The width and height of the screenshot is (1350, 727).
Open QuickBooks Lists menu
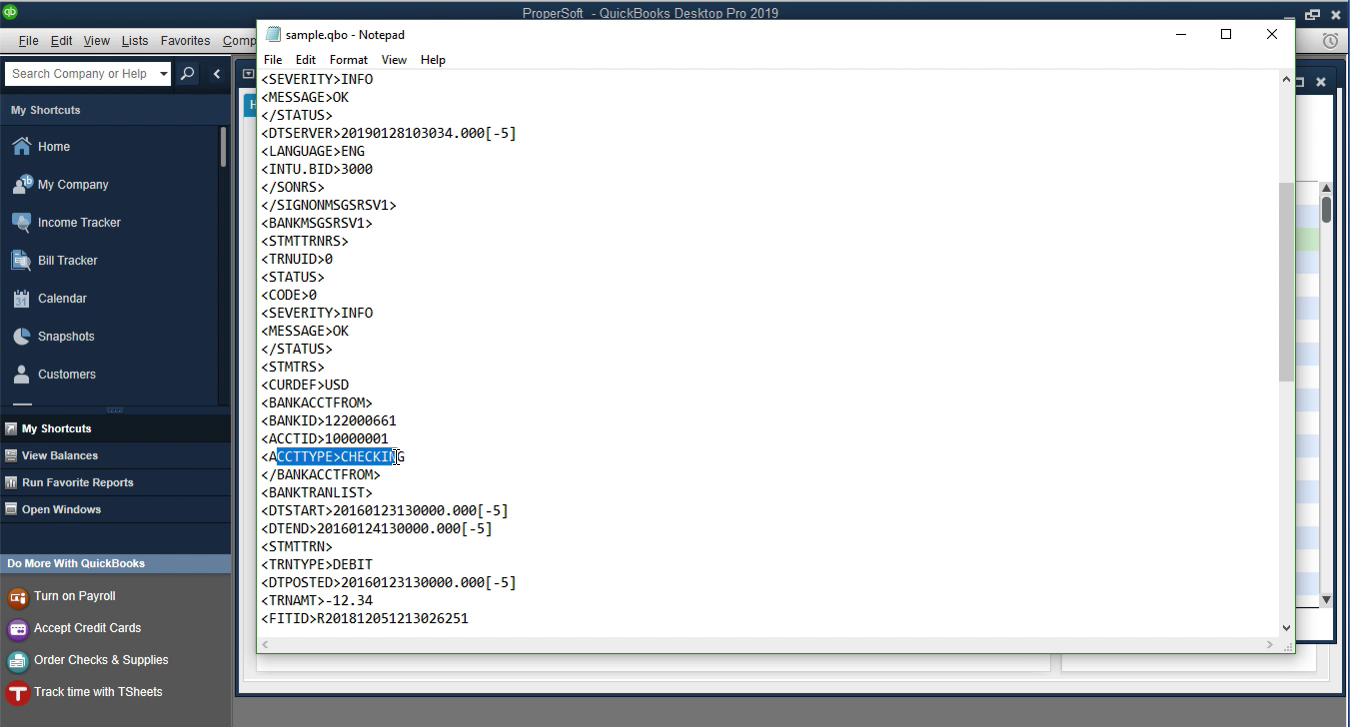tap(135, 41)
